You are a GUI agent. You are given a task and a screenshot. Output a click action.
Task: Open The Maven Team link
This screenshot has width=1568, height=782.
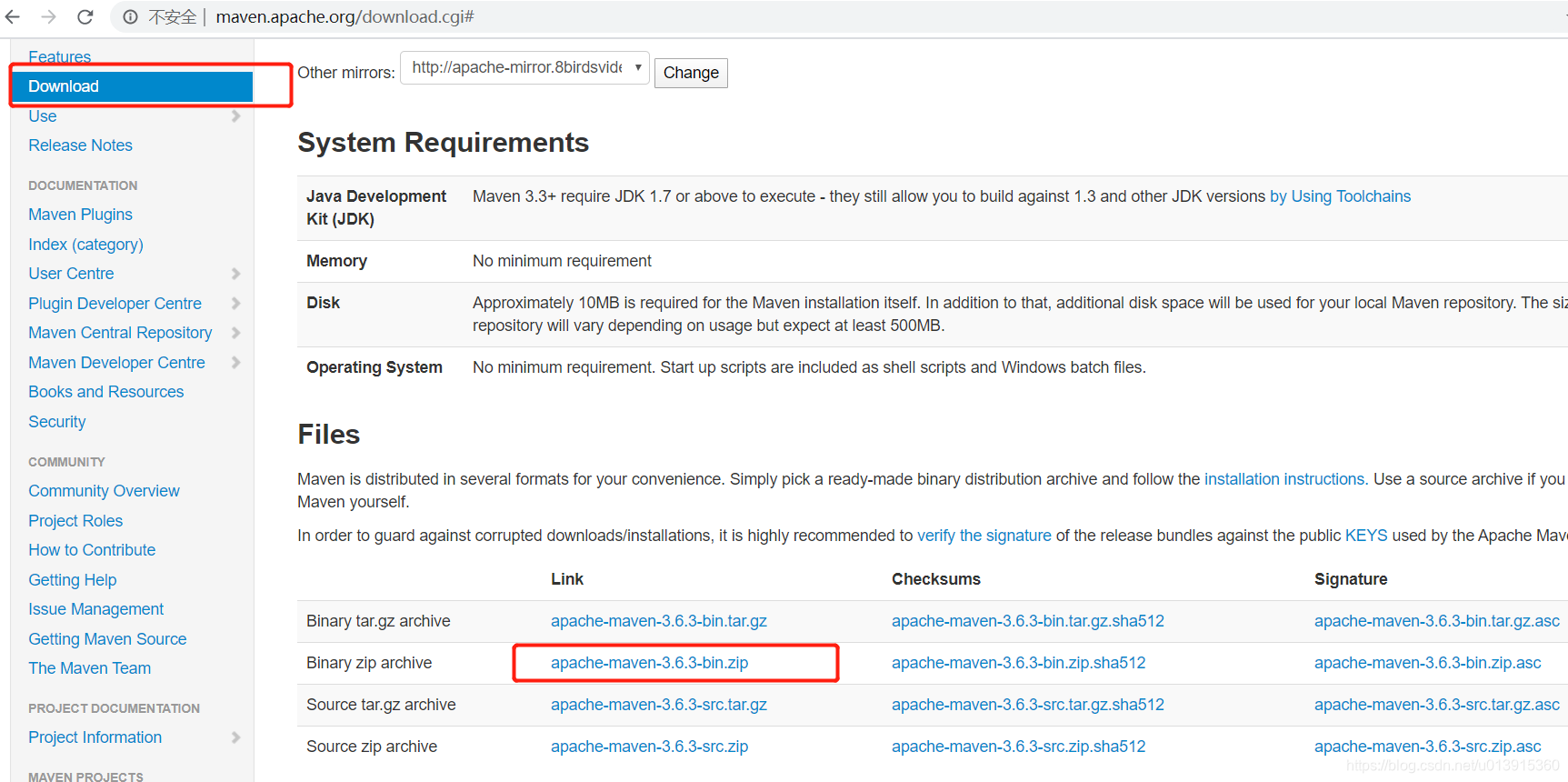click(x=89, y=668)
